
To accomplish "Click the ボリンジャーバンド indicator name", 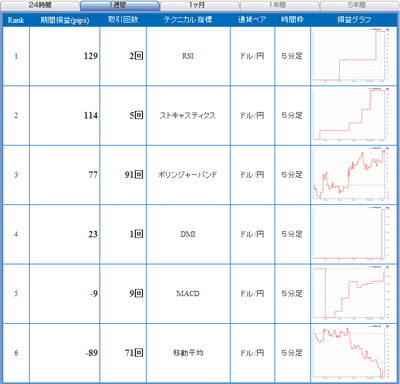I will [188, 175].
